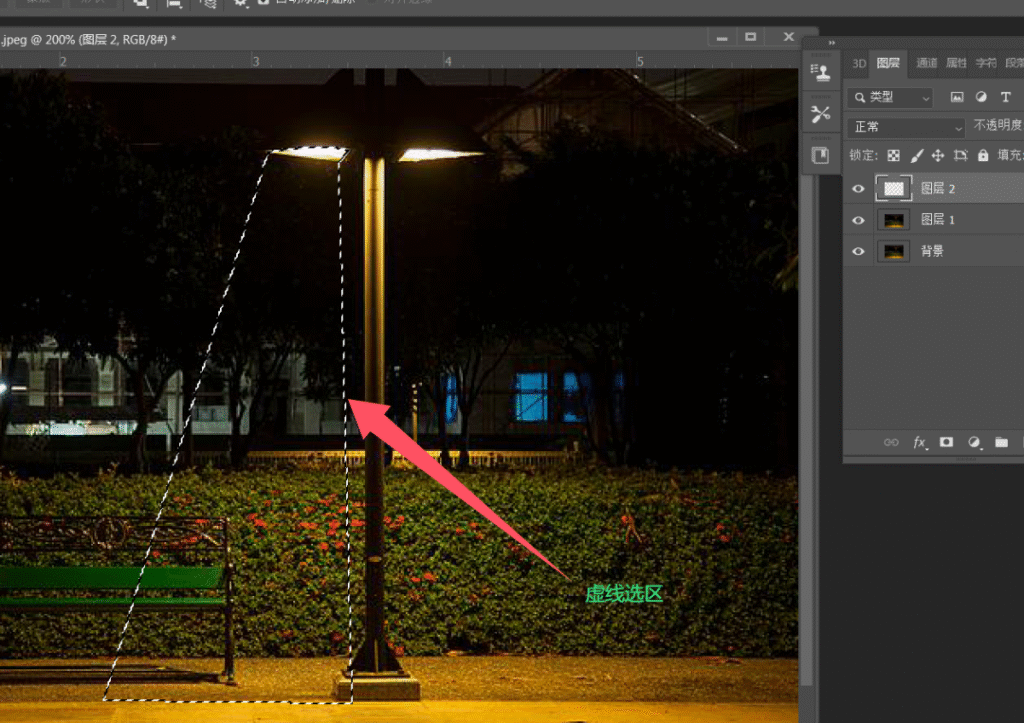Click the link layers chain icon
This screenshot has height=723, width=1024.
pos(891,442)
